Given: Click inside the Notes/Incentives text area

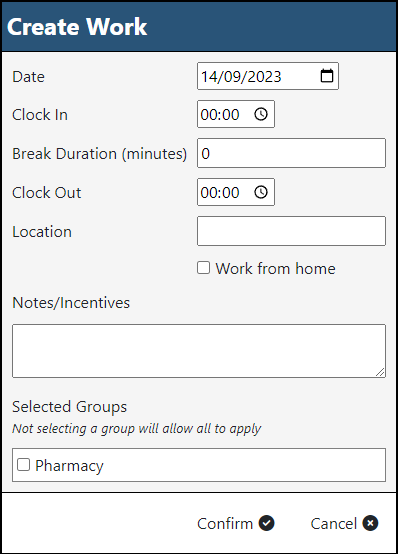Looking at the screenshot, I should pyautogui.click(x=199, y=351).
